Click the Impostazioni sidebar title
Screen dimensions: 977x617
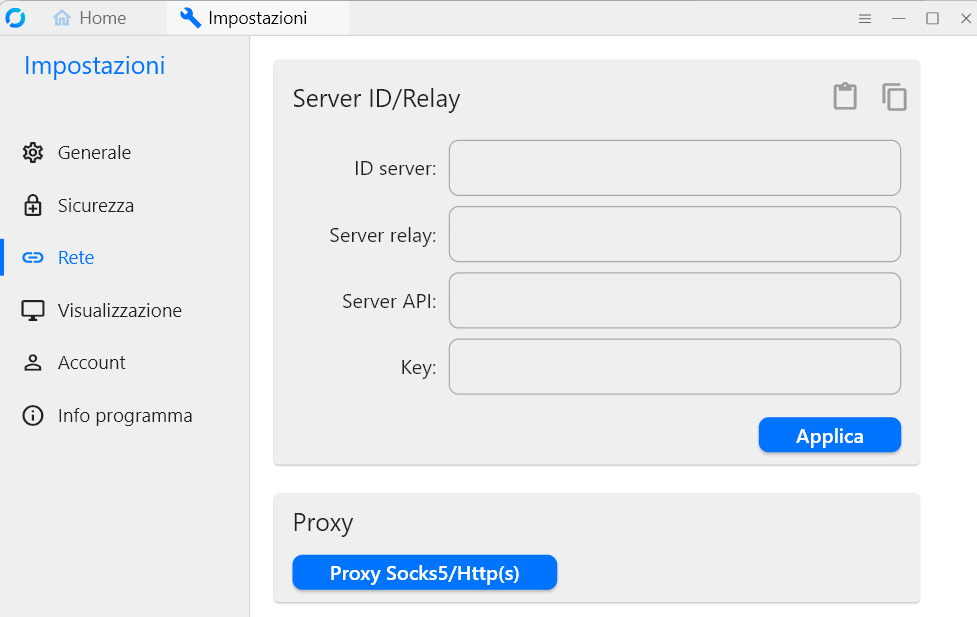pyautogui.click(x=95, y=65)
